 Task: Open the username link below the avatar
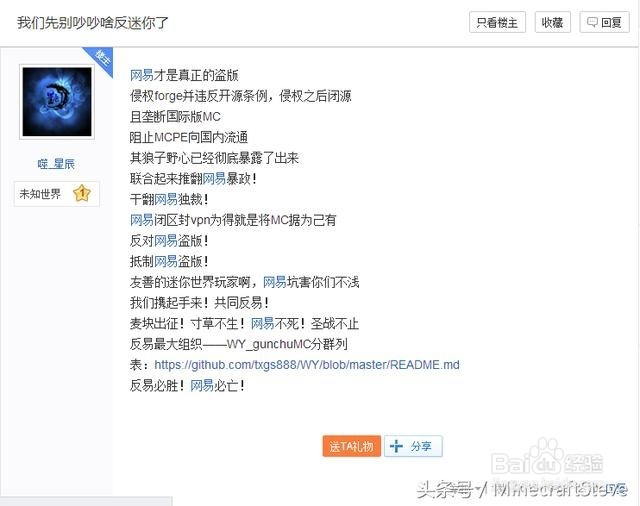click(56, 164)
